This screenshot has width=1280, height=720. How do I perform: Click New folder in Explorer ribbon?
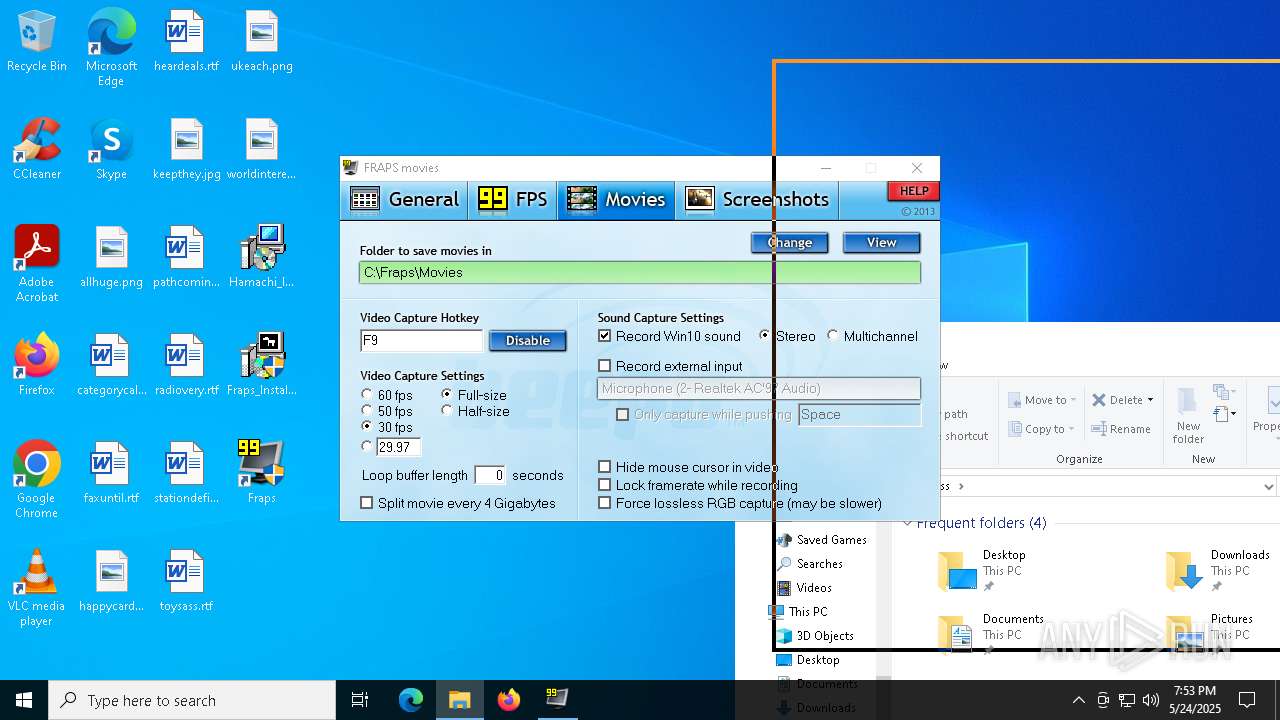point(1188,416)
